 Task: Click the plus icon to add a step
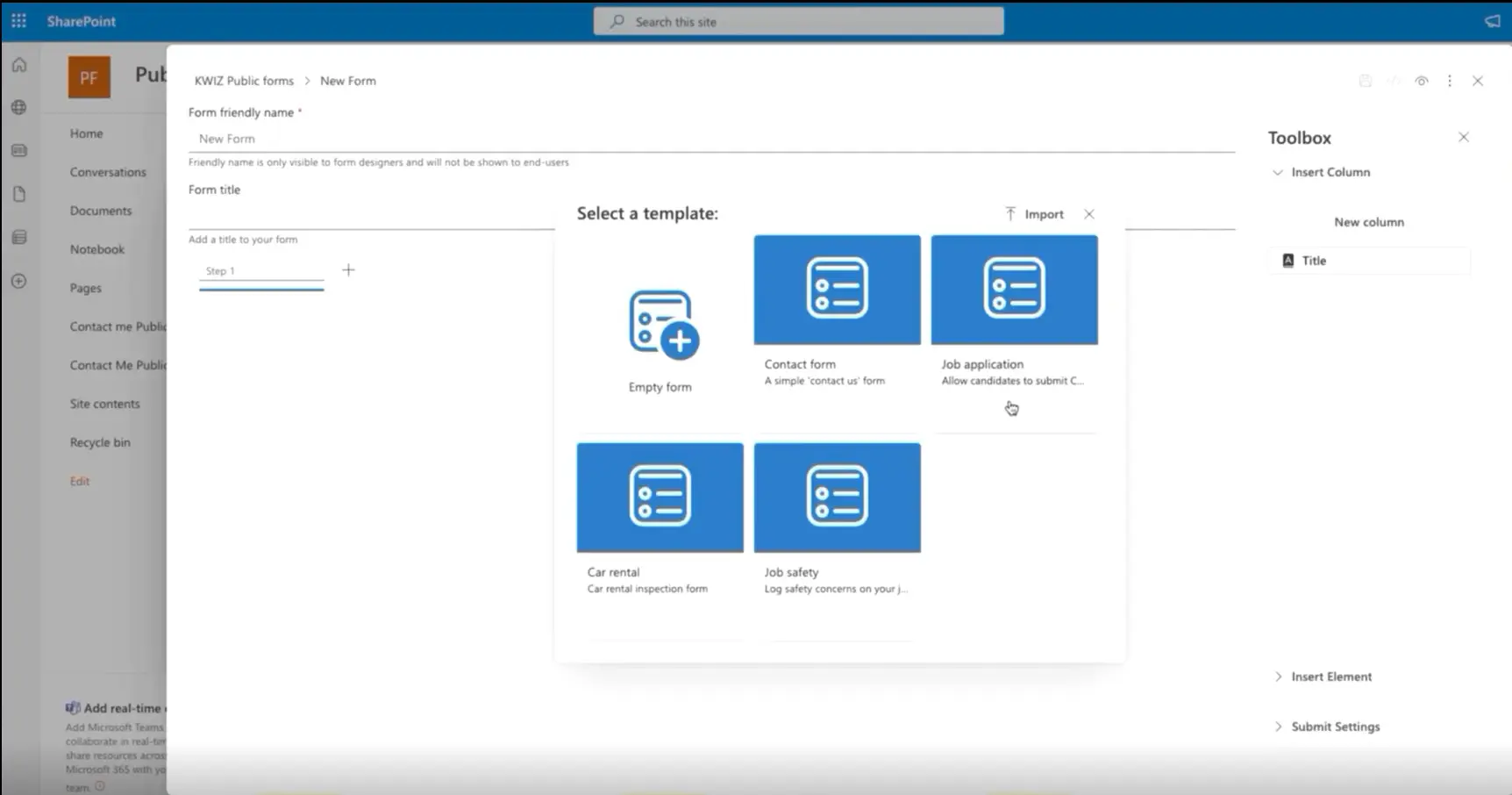(x=348, y=270)
